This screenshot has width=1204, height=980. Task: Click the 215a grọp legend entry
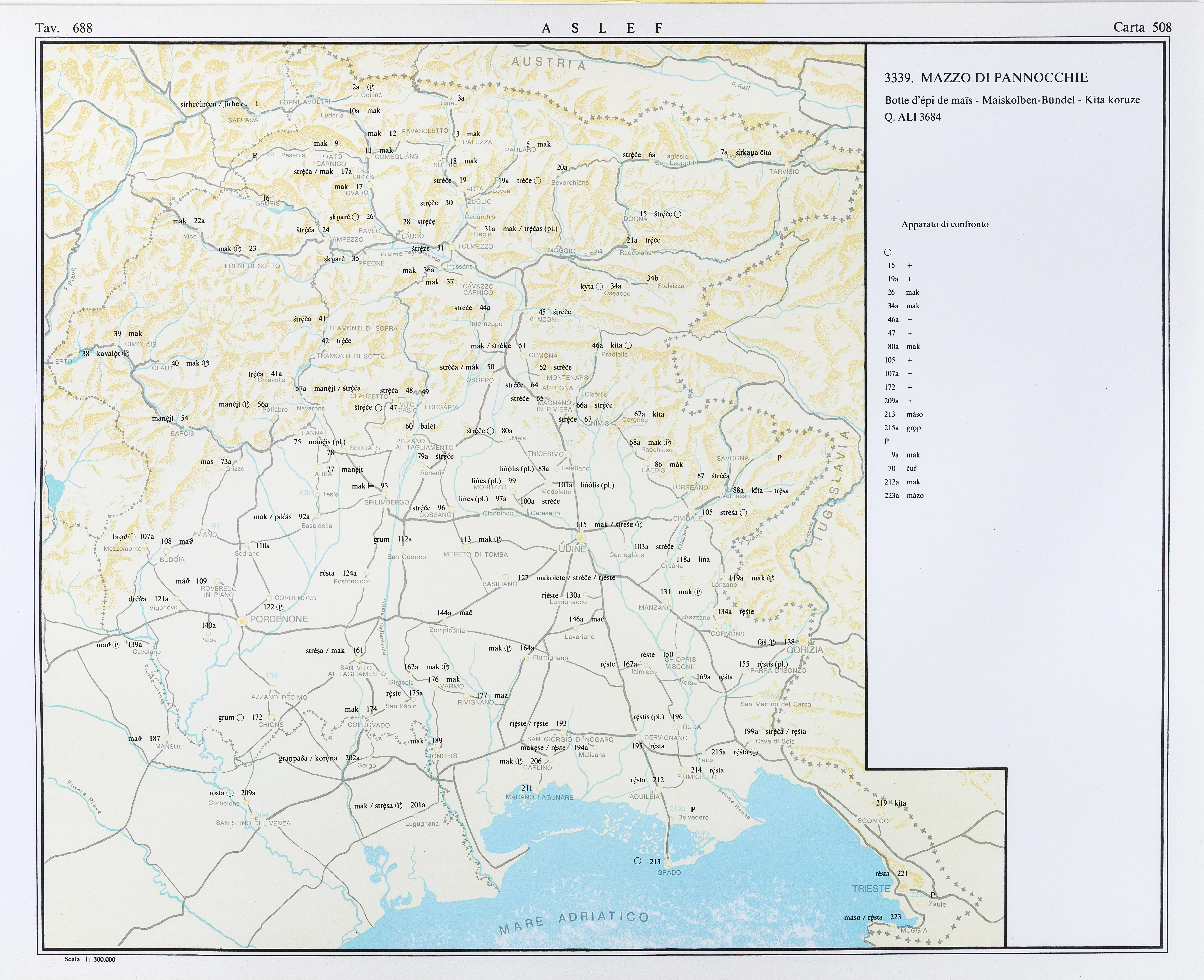902,427
